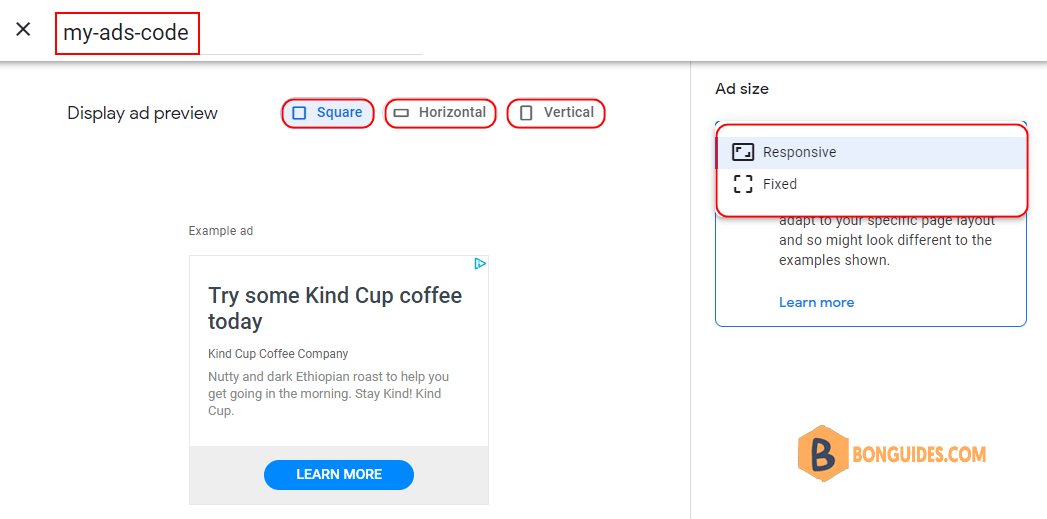1047x519 pixels.
Task: Click the 'Nutty and dark Ethiopian roast' ad description
Action: coord(329,394)
